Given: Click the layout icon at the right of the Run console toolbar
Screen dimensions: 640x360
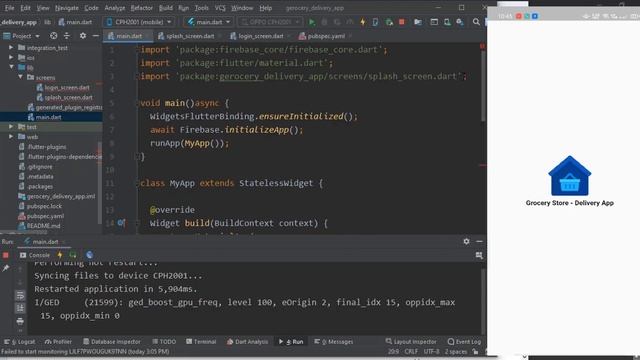Looking at the screenshot, I should [x=479, y=255].
